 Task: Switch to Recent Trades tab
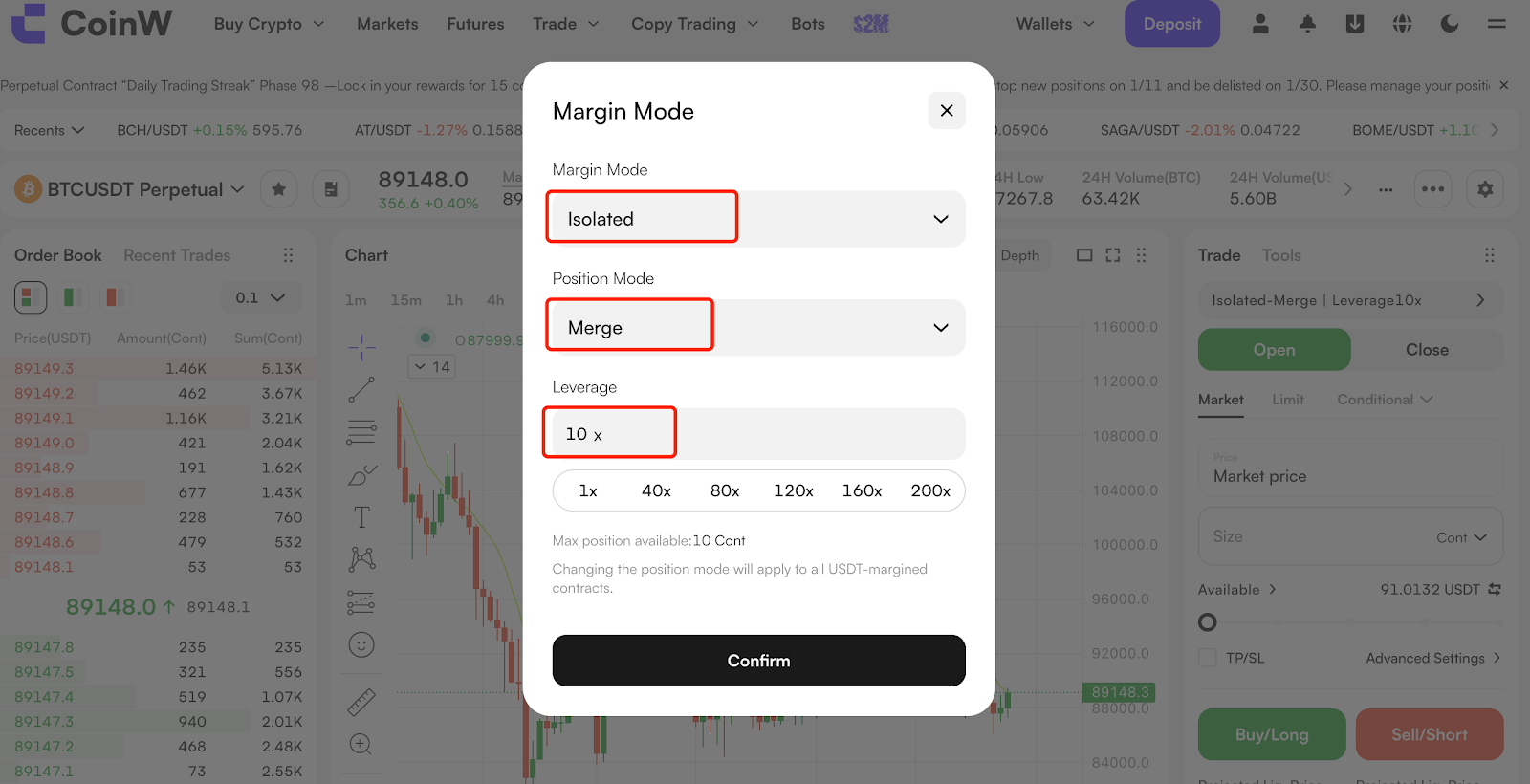[177, 255]
